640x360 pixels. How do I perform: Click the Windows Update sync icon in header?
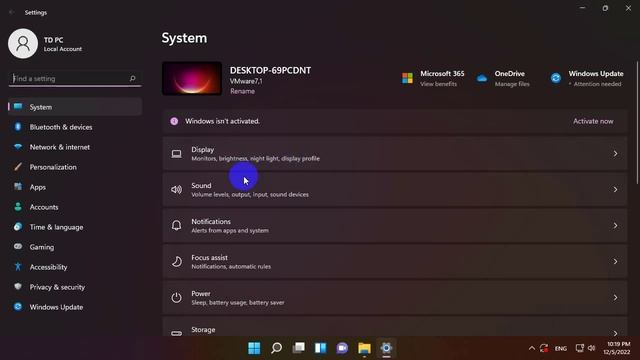pyautogui.click(x=556, y=78)
